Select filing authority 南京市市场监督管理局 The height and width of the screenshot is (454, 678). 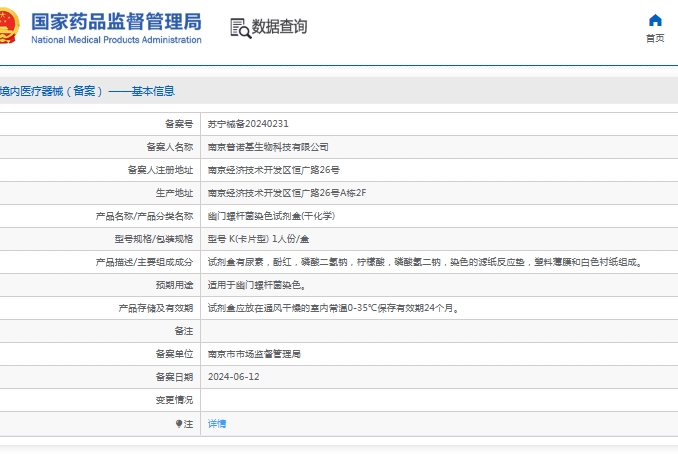(x=254, y=354)
